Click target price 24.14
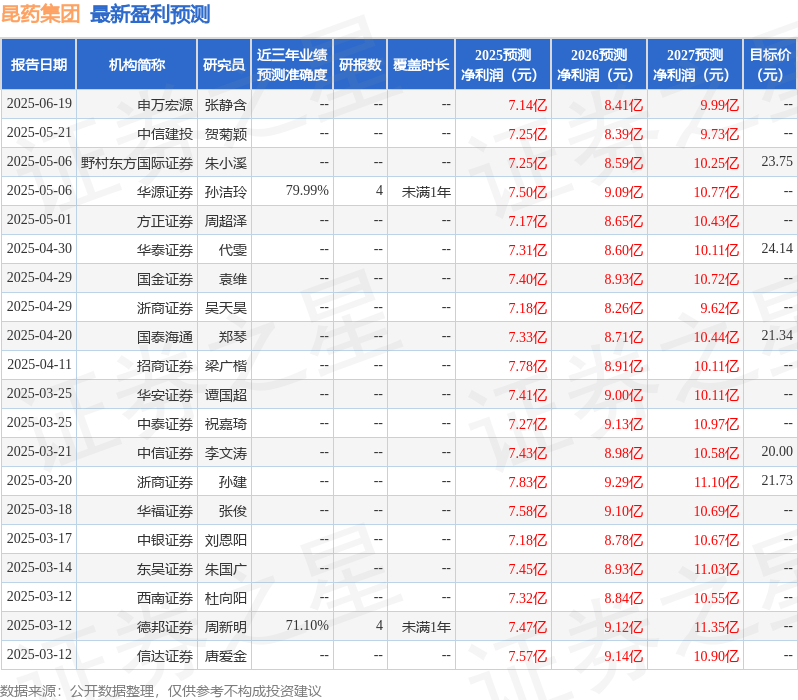 pyautogui.click(x=777, y=248)
